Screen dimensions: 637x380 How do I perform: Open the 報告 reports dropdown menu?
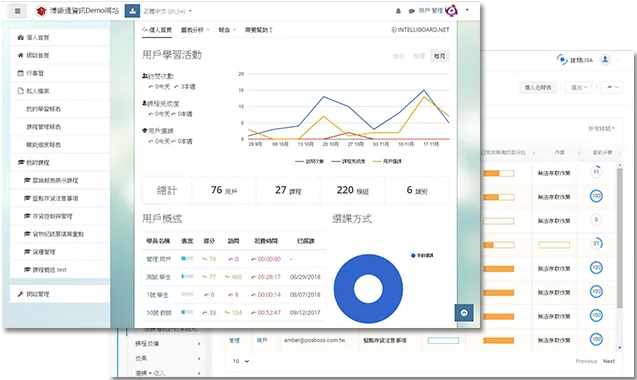[227, 30]
